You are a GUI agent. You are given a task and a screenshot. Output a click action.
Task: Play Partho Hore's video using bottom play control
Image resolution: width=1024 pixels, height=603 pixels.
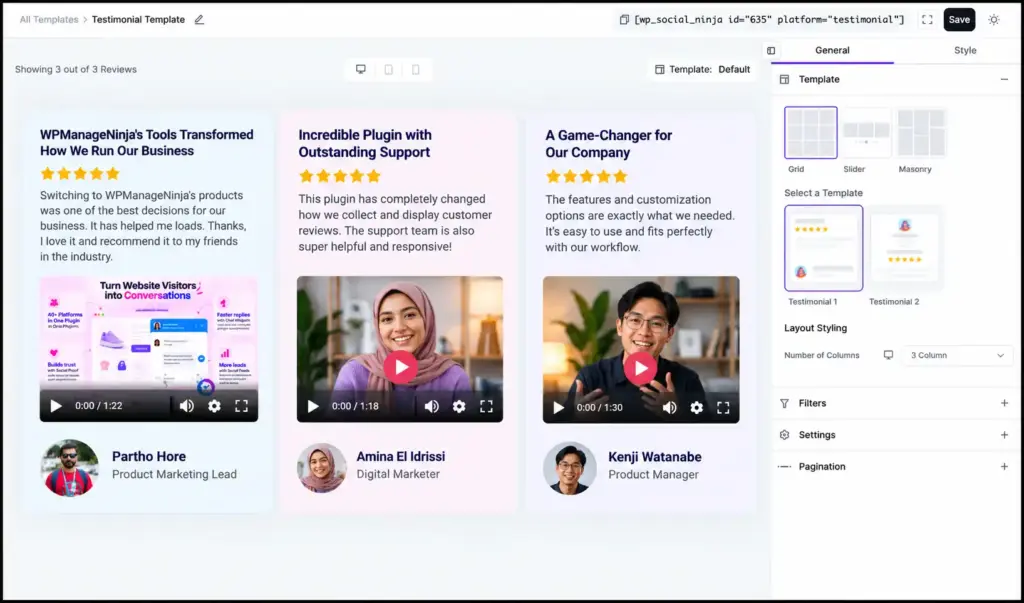click(56, 406)
